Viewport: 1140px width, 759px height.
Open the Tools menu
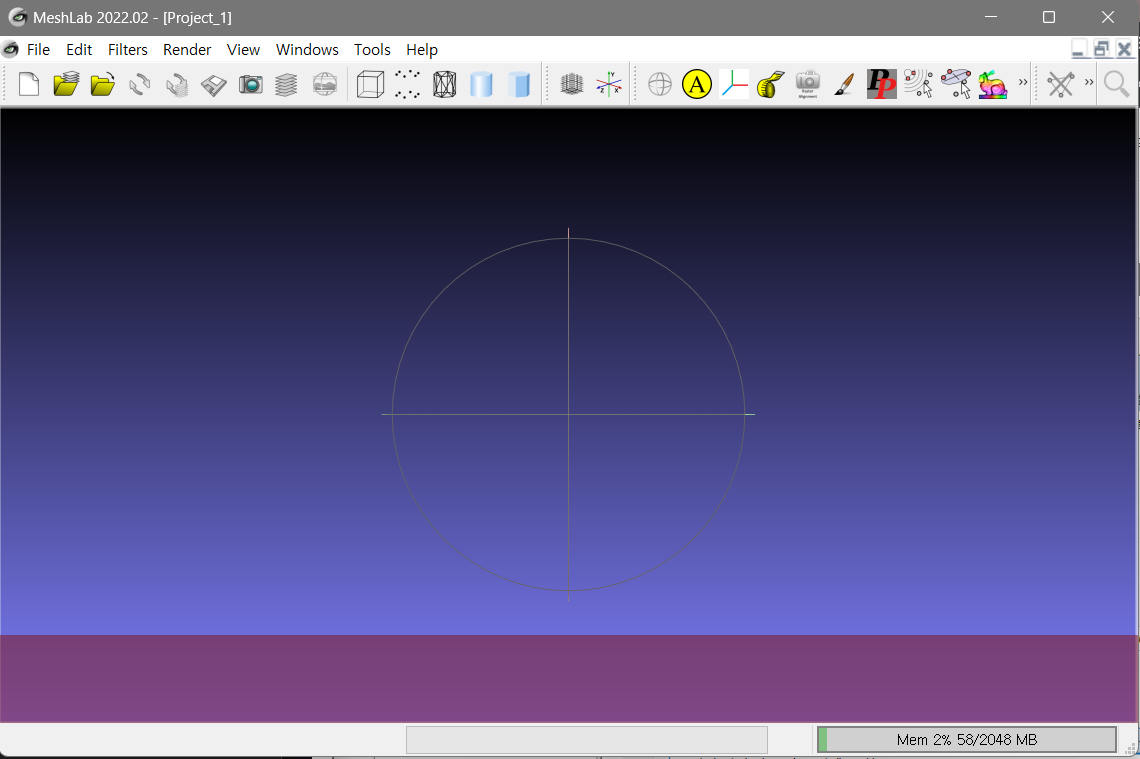coord(372,49)
